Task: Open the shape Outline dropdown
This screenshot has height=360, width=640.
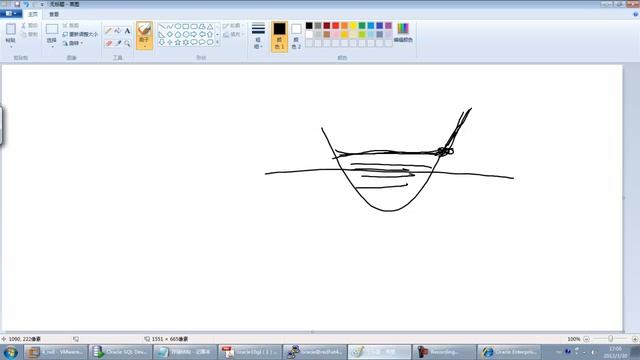Action: tap(234, 26)
